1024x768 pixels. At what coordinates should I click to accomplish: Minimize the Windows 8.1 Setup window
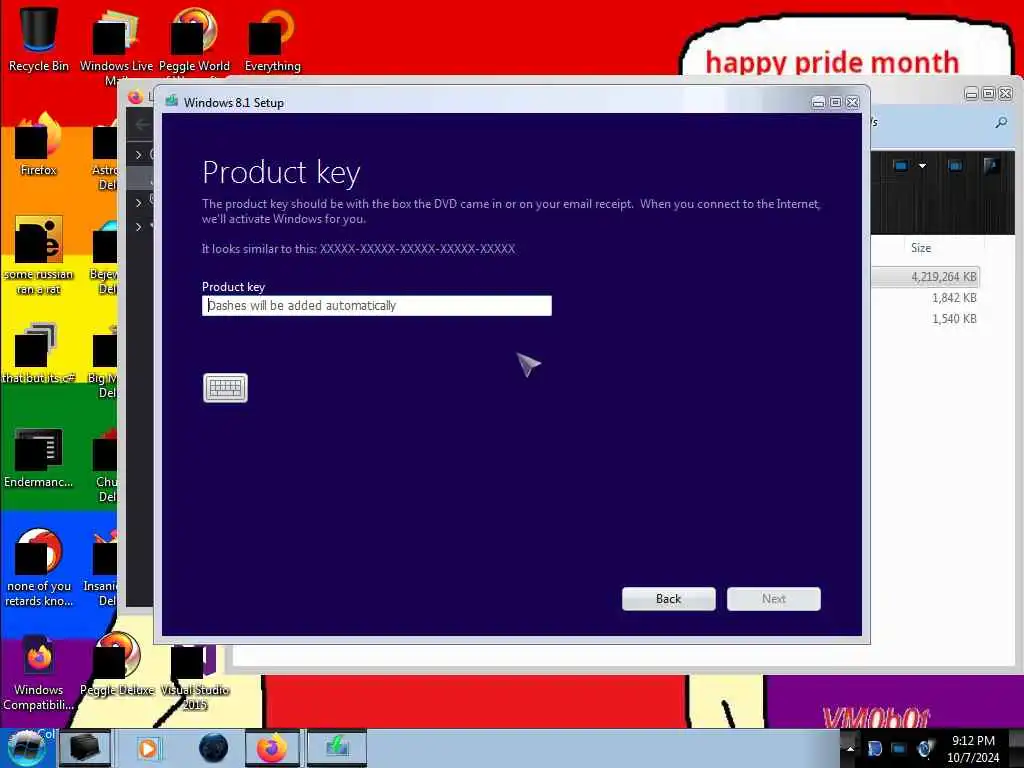coord(818,103)
